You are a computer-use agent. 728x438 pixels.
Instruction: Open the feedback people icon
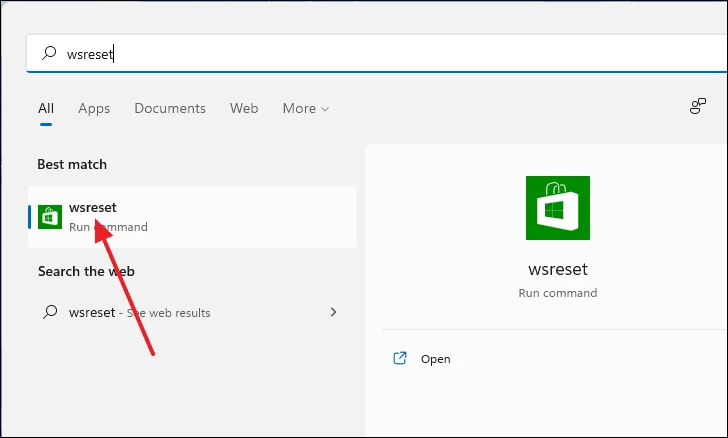coord(697,106)
